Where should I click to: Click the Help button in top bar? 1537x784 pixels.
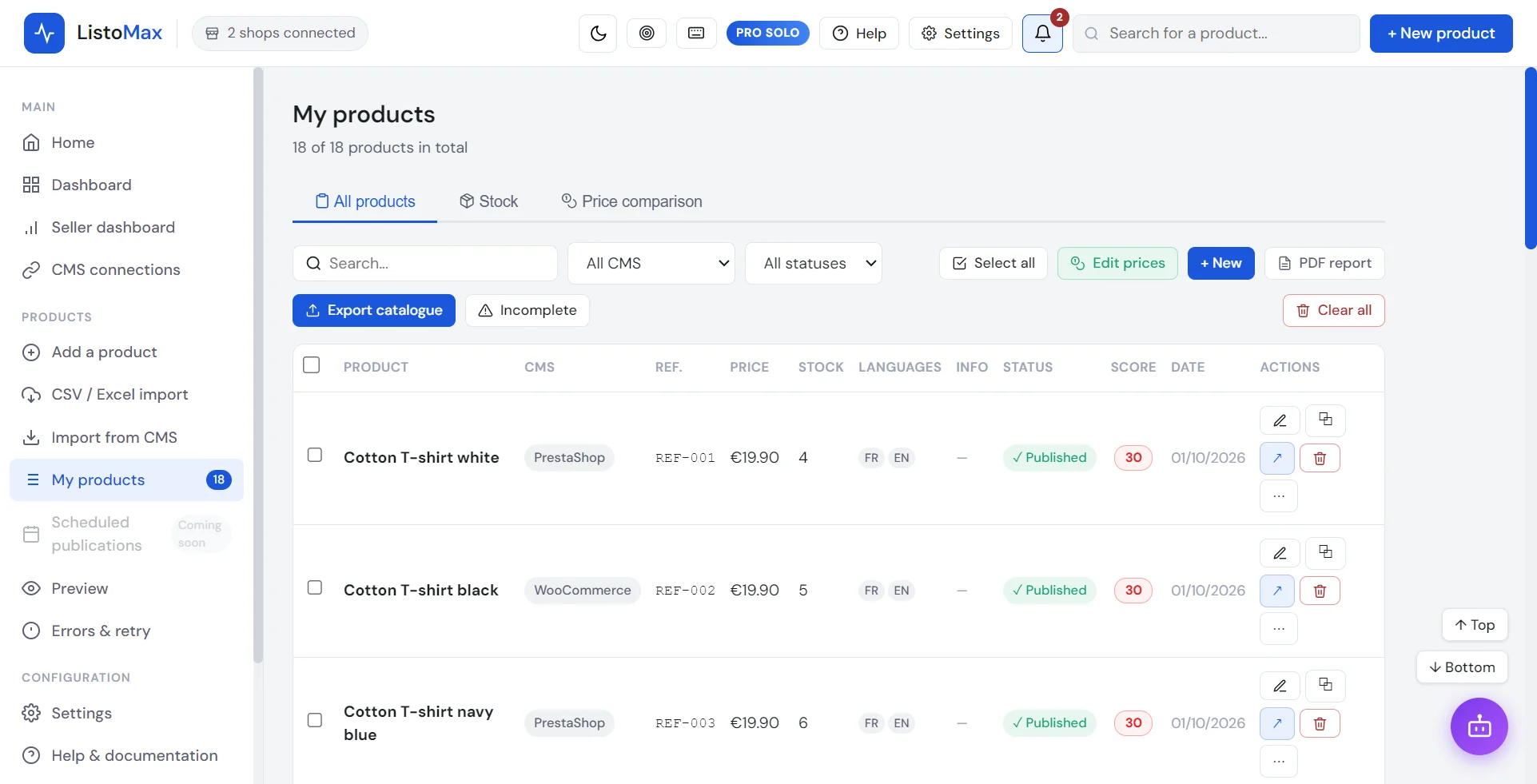pos(859,34)
